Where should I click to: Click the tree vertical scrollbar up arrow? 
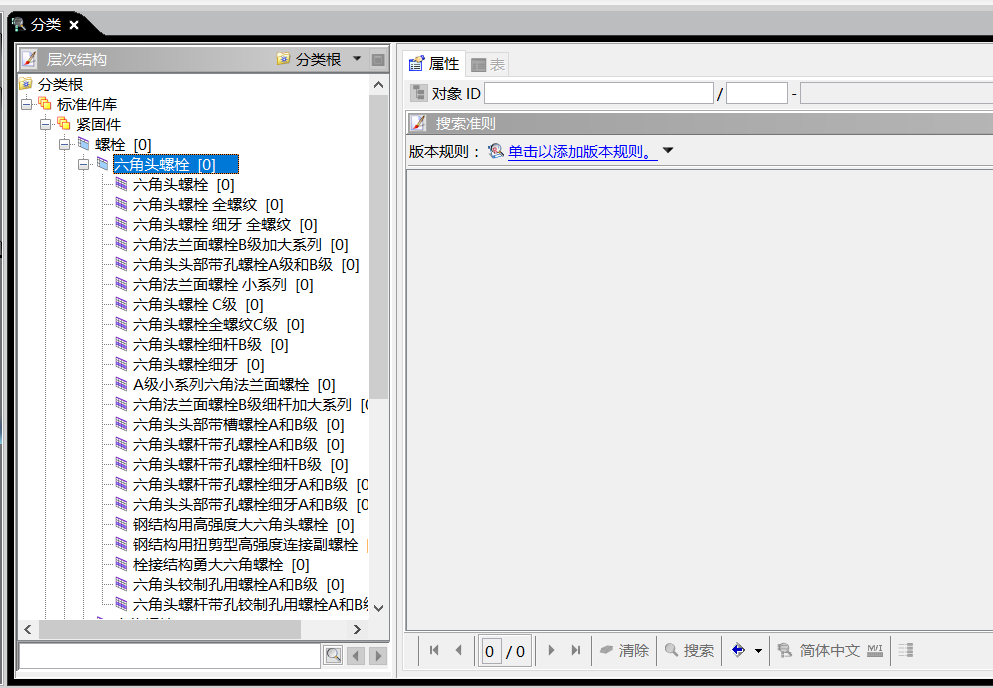[x=379, y=85]
